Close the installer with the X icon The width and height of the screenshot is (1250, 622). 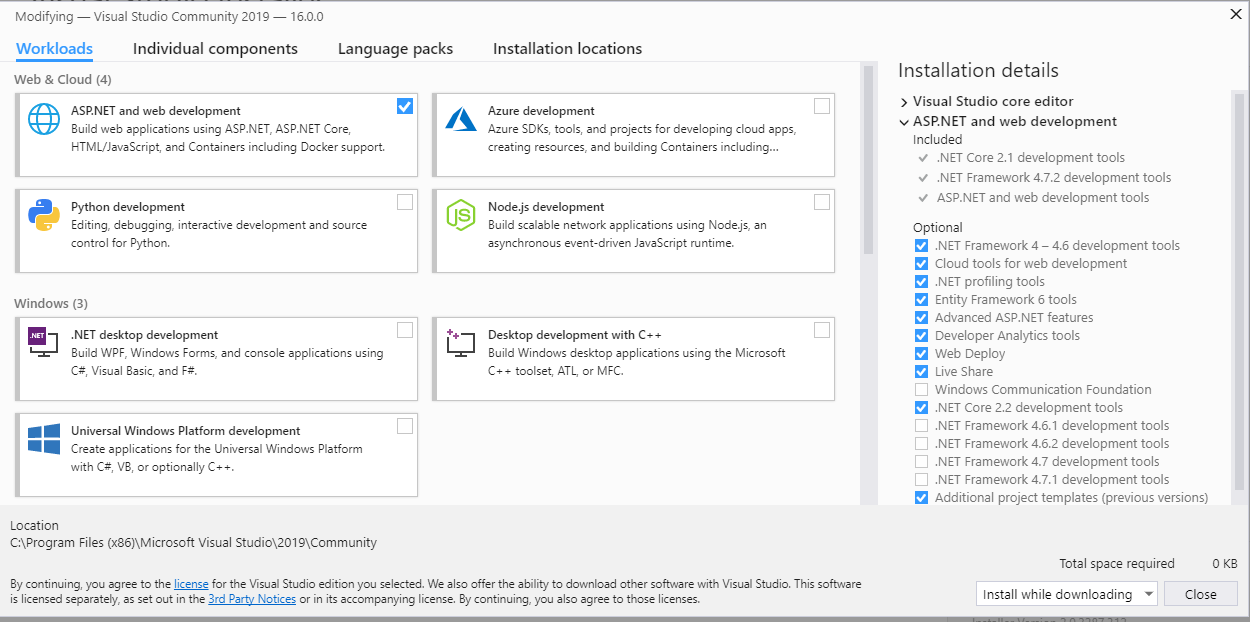click(1235, 14)
